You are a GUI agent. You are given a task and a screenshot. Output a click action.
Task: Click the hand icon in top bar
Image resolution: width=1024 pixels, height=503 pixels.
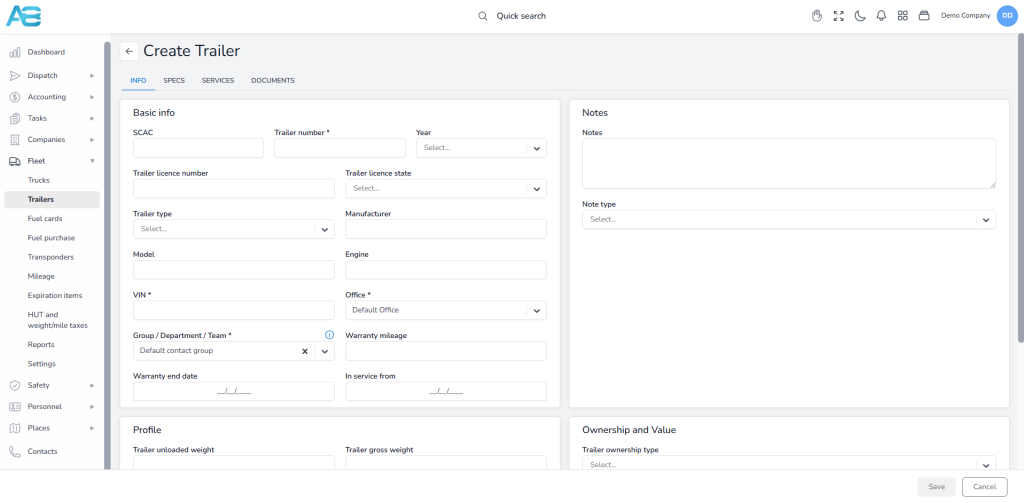[x=816, y=16]
